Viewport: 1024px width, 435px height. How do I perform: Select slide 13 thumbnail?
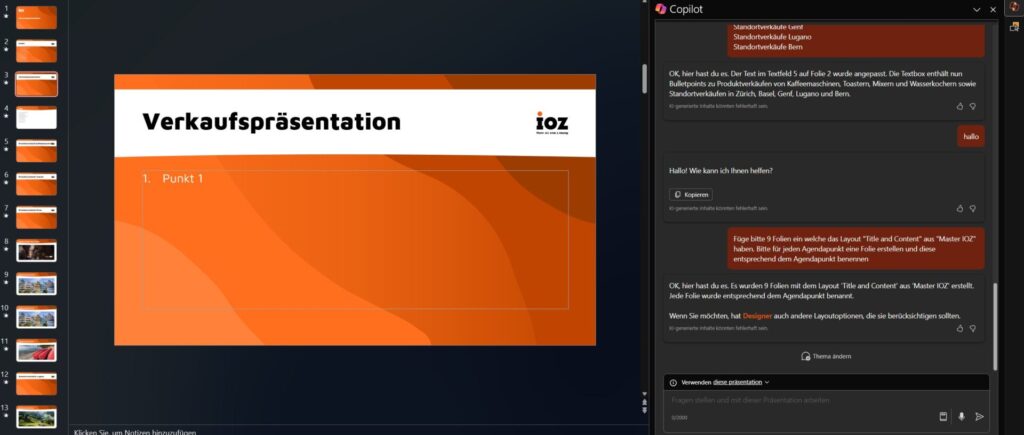(x=37, y=417)
